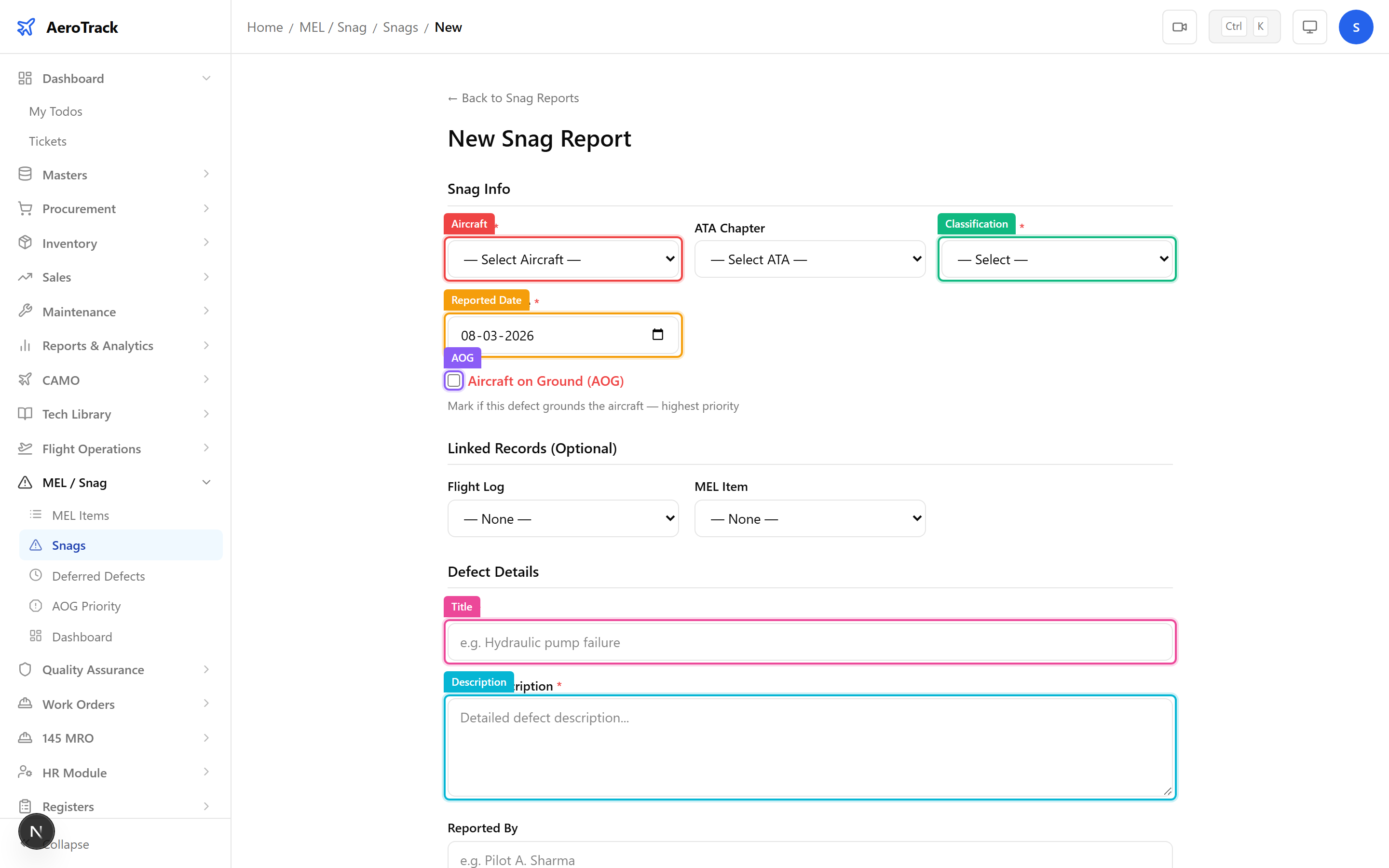1389x868 pixels.
Task: Open Deferred Defects from the sidebar
Action: (x=99, y=576)
